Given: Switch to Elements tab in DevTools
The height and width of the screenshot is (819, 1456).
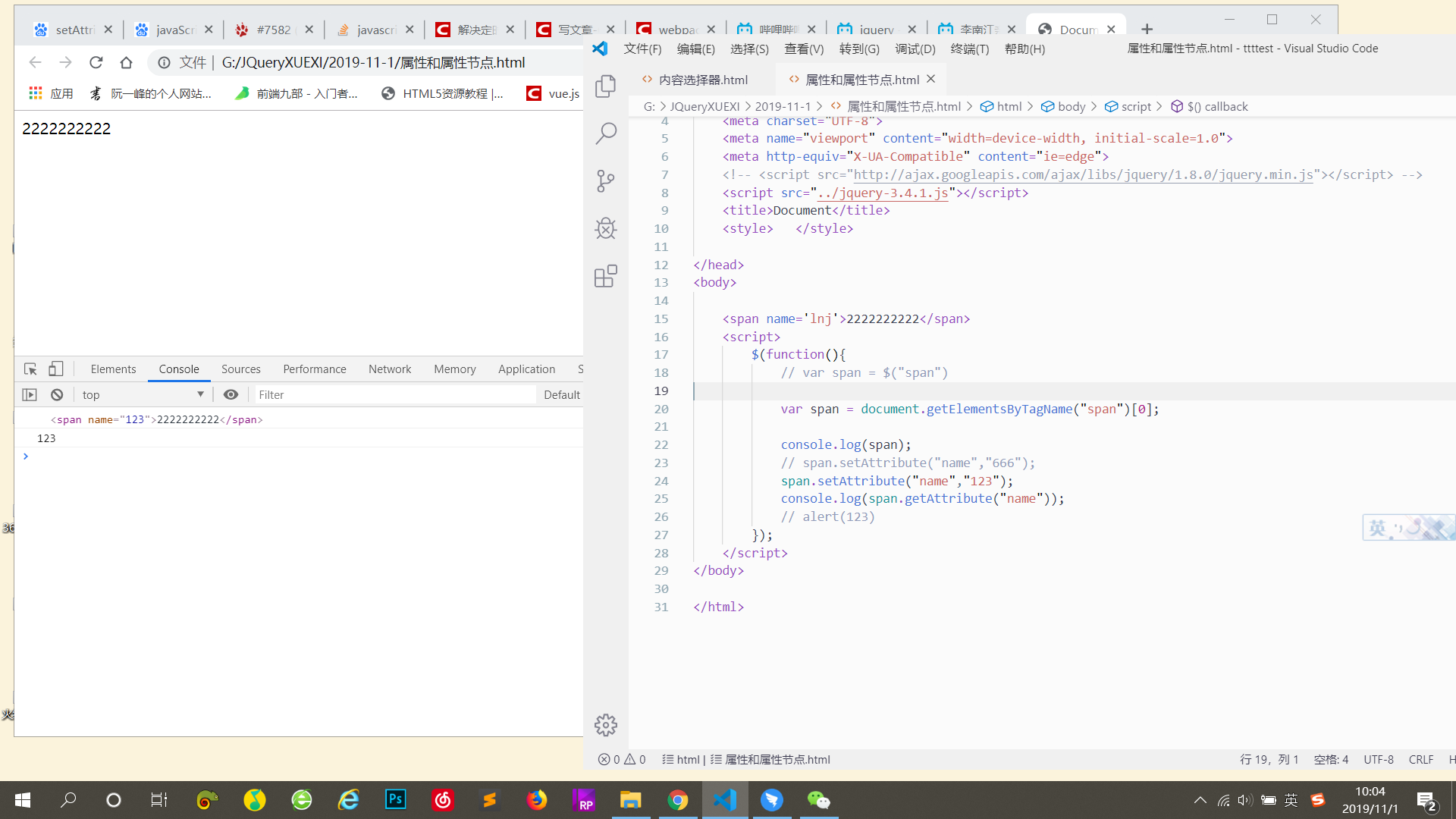Looking at the screenshot, I should [113, 369].
